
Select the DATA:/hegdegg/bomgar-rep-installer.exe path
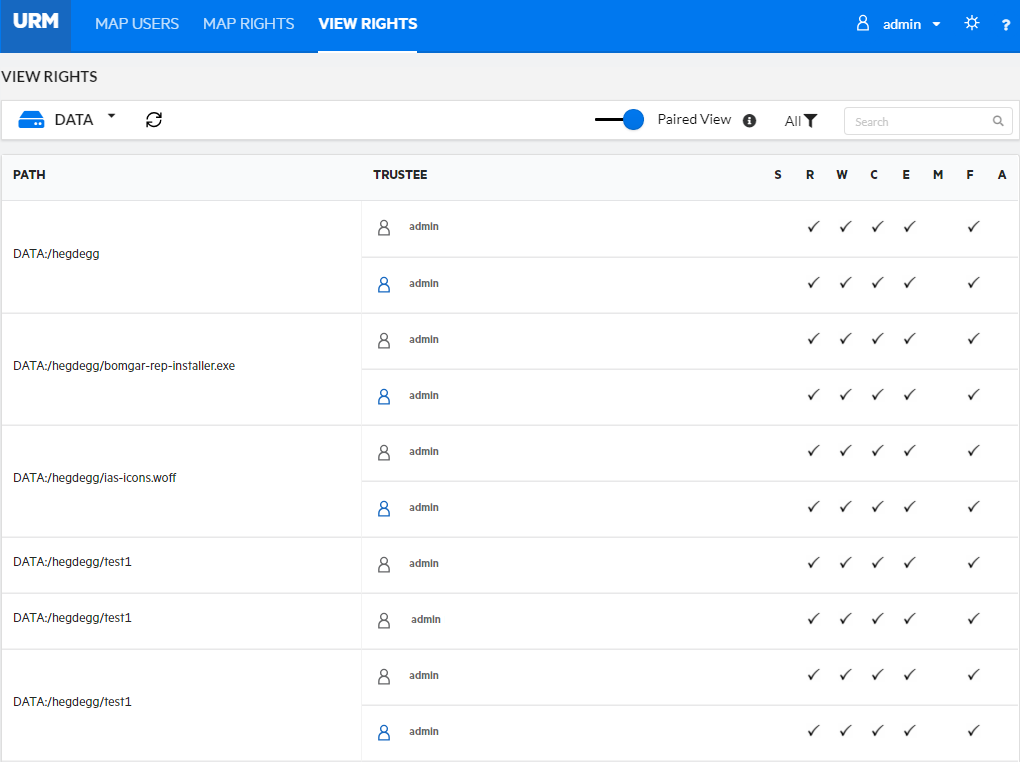pos(124,366)
